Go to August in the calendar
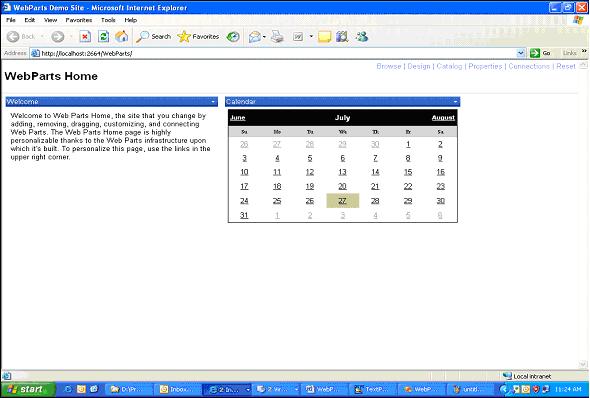 (x=443, y=118)
